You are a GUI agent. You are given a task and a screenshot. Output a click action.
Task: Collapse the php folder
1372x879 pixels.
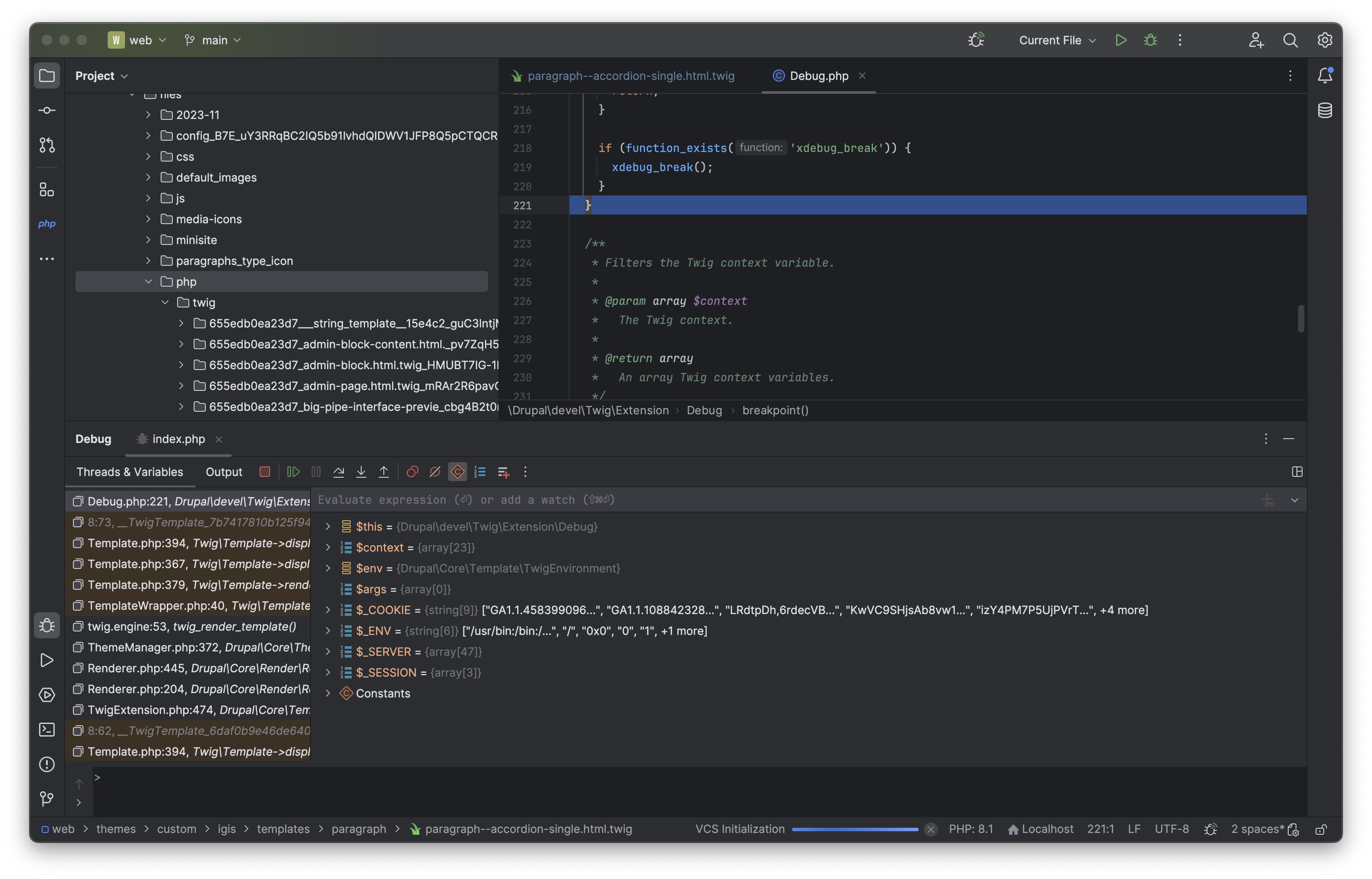148,281
